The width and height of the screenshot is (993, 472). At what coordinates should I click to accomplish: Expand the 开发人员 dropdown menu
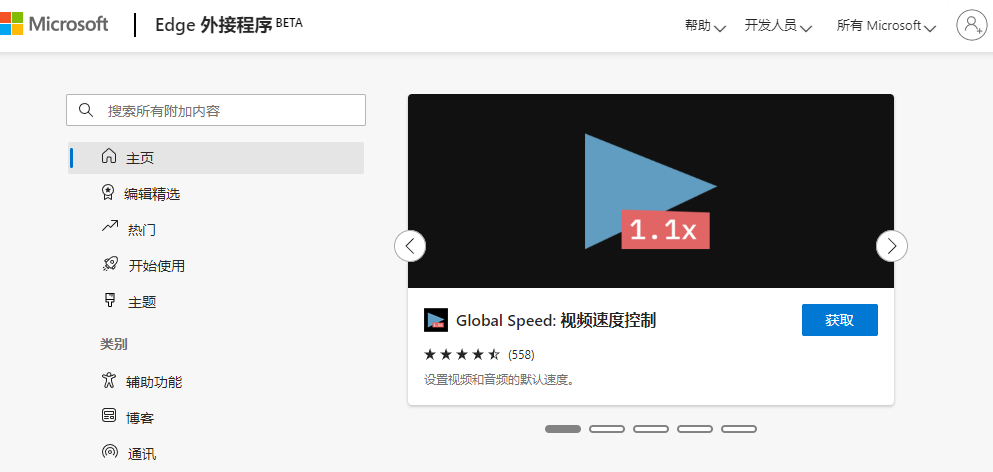(778, 26)
